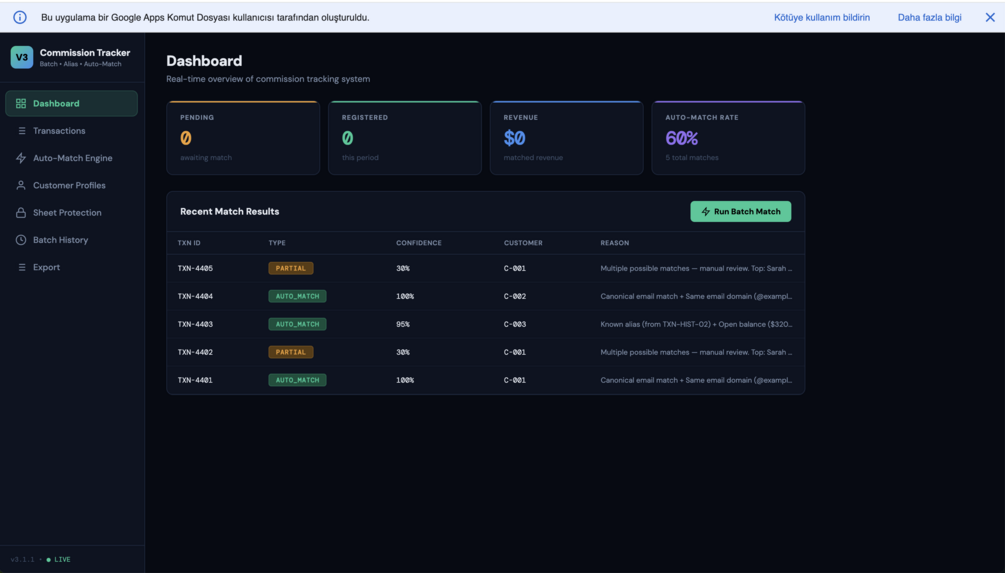Click the Auto-Match Engine lightning icon

(x=21, y=158)
